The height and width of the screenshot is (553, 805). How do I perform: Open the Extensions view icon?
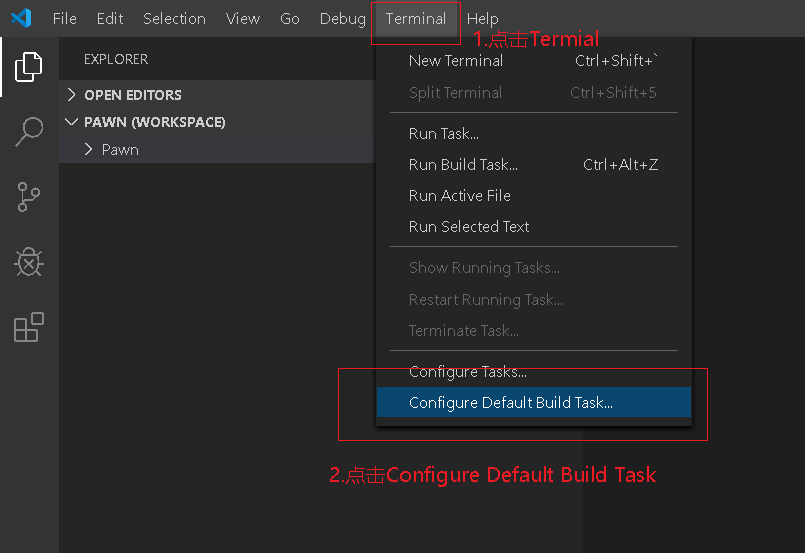29,327
